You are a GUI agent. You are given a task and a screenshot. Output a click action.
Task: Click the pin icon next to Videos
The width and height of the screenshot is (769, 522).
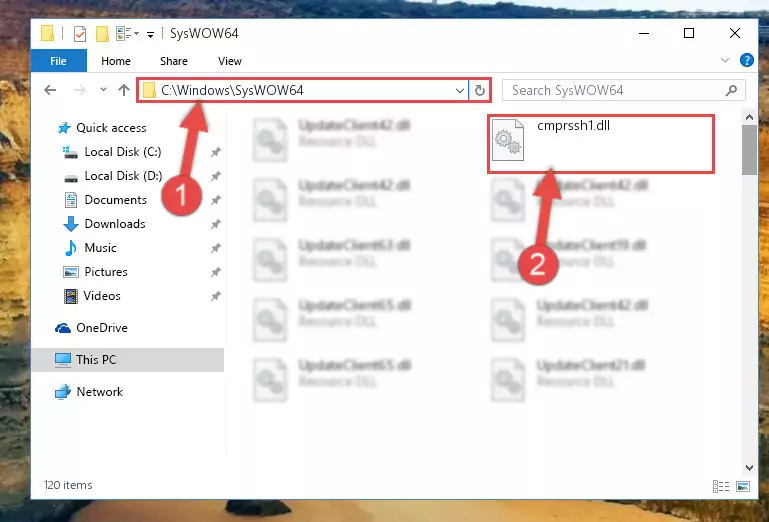[215, 296]
